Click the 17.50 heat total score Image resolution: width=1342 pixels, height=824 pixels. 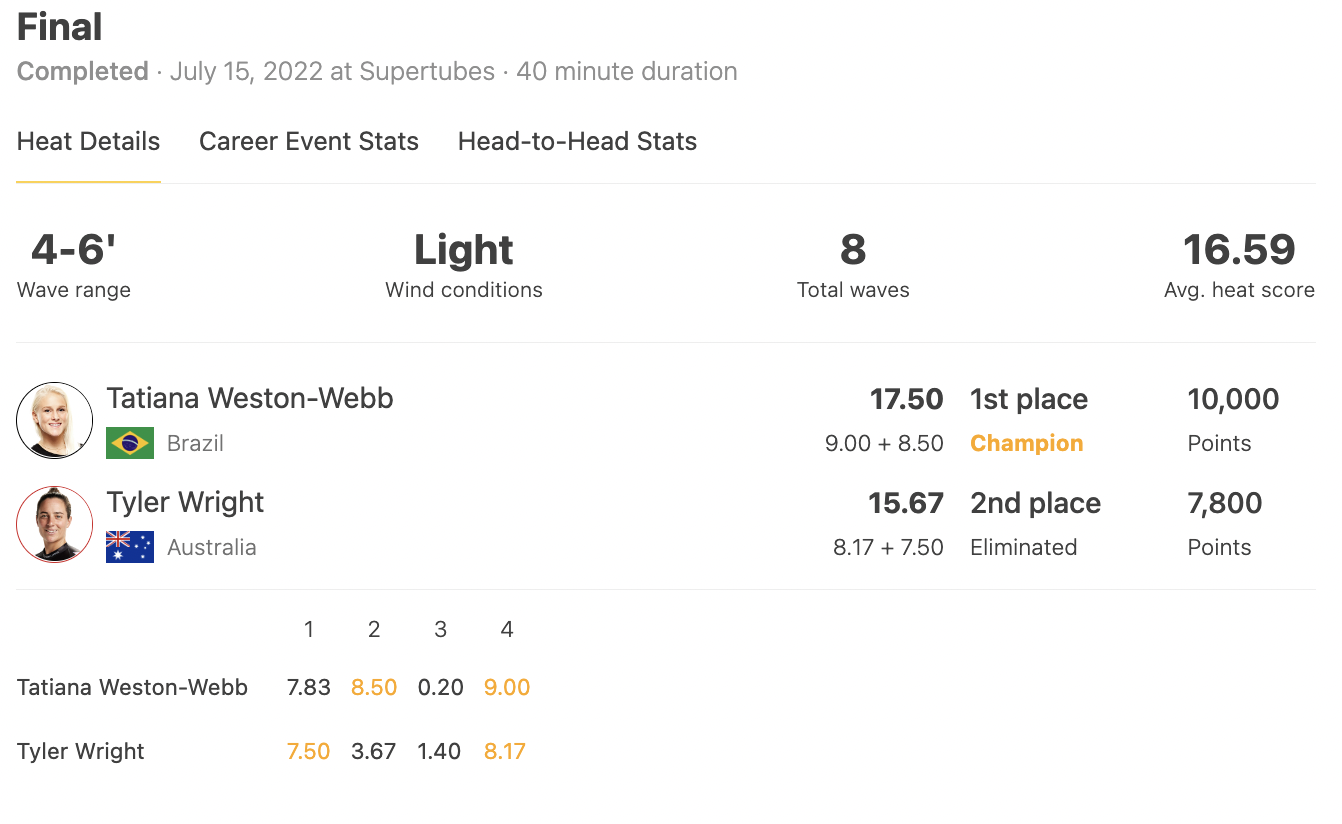pos(906,399)
